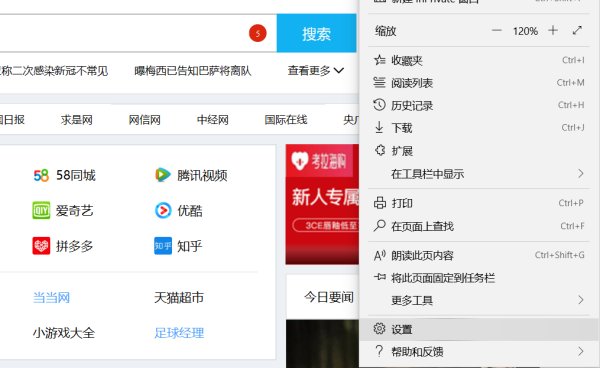Click the 知乎 blue logo icon
Image resolution: width=600 pixels, height=368 pixels.
point(163,246)
